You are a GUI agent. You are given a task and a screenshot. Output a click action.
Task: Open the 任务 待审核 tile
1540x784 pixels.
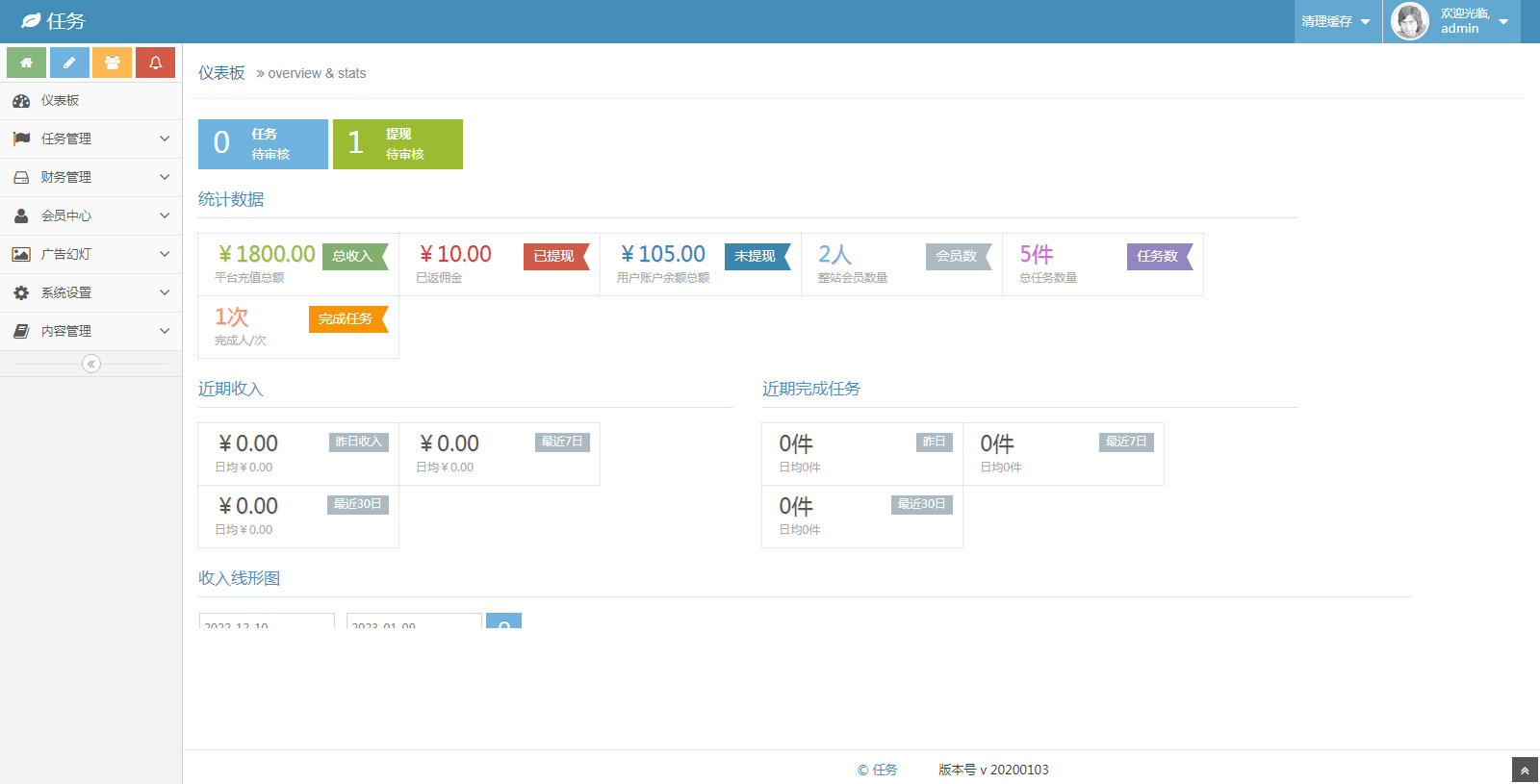coord(263,144)
